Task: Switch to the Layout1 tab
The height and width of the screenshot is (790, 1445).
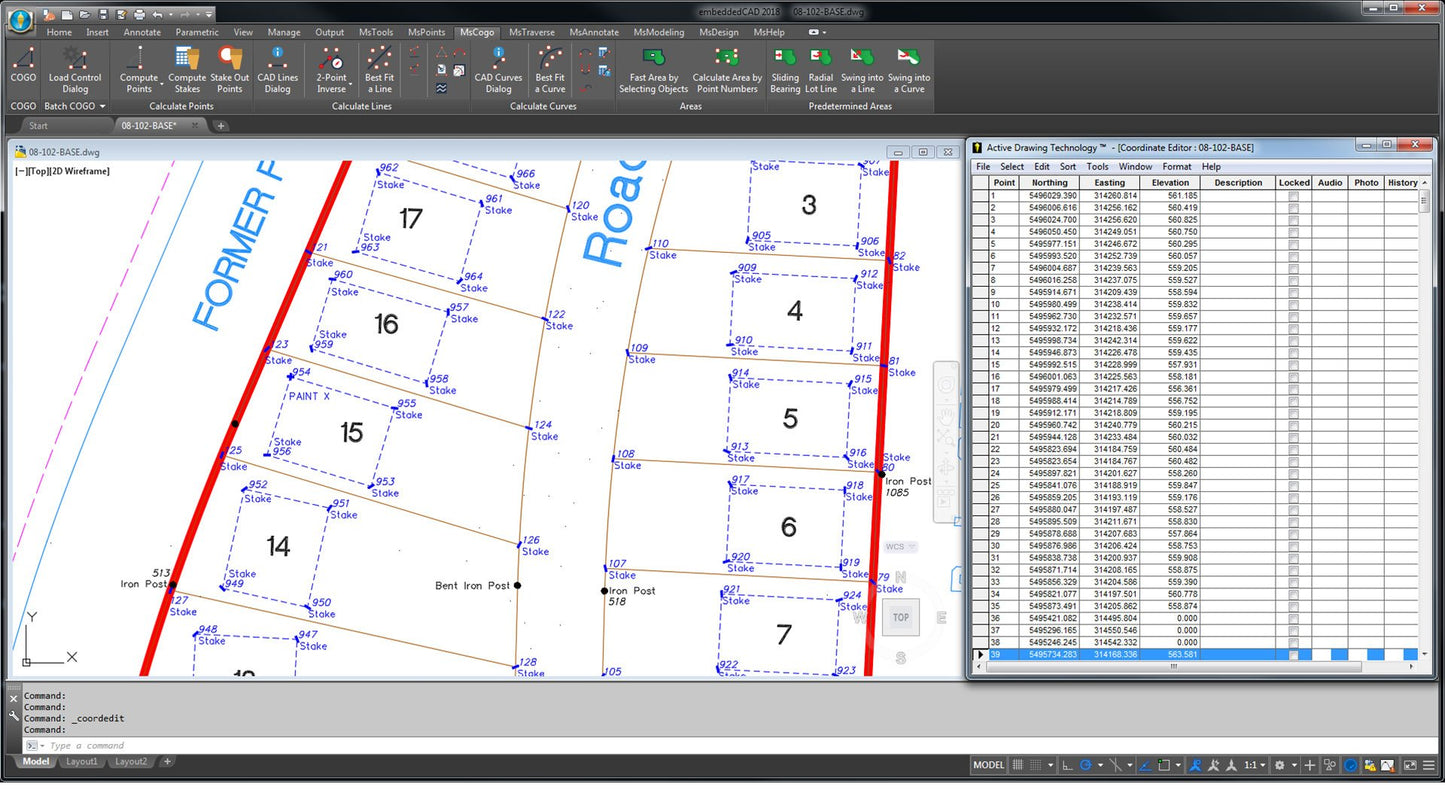Action: 82,761
